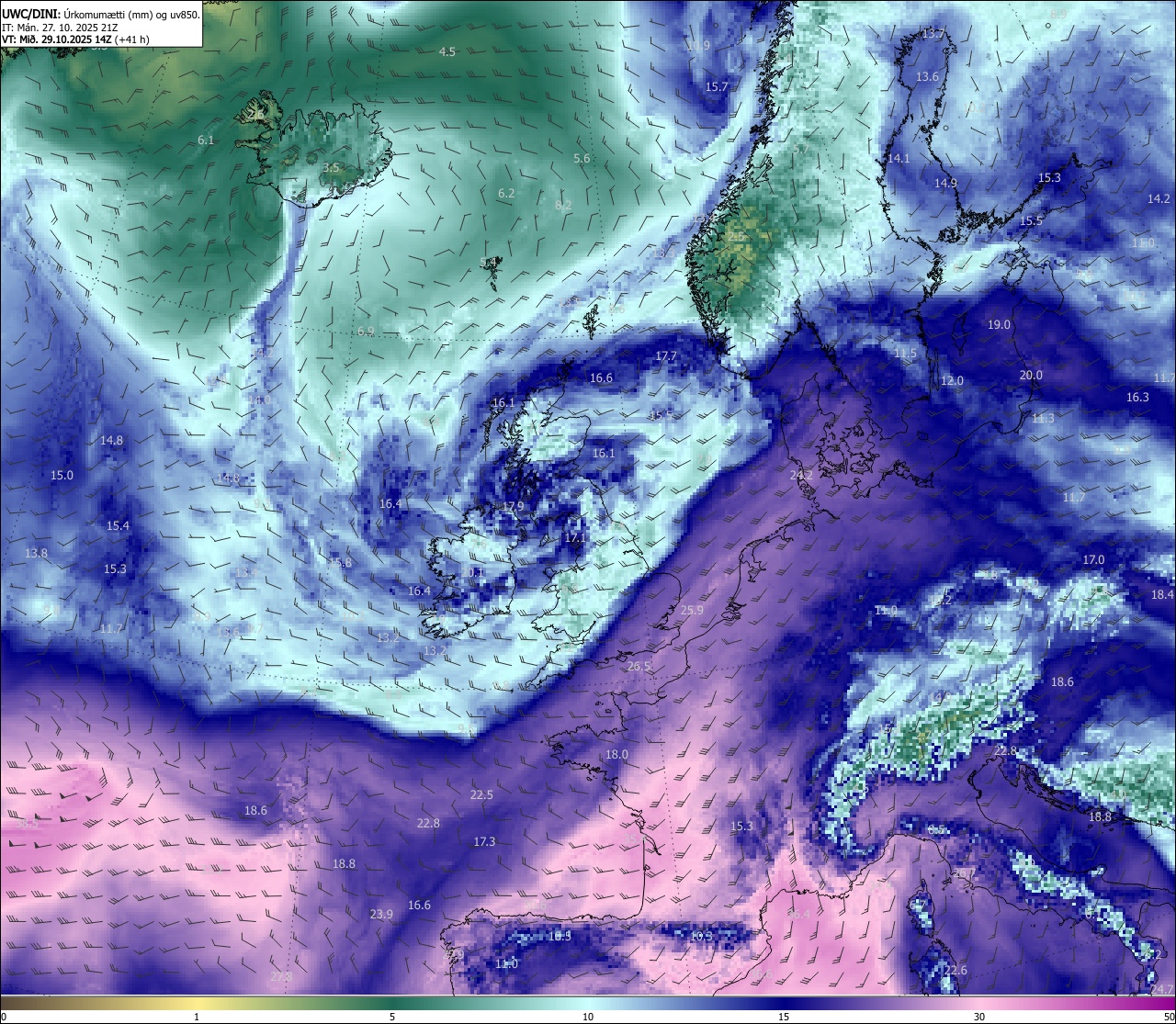Viewport: 1176px width, 1024px height.
Task: Click the '6.9' value on the map
Action: (x=366, y=332)
